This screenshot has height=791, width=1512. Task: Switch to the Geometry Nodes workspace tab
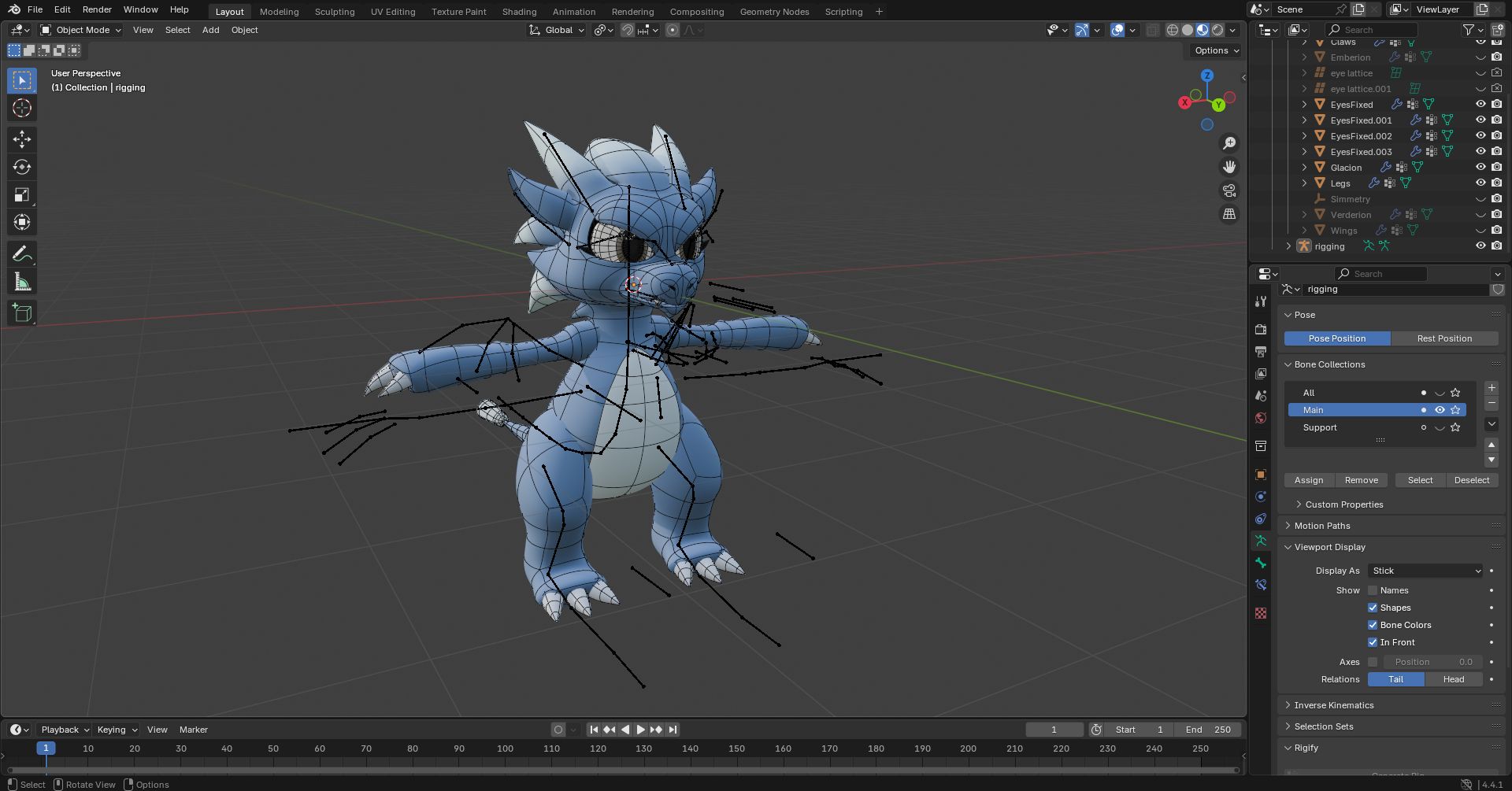[774, 12]
